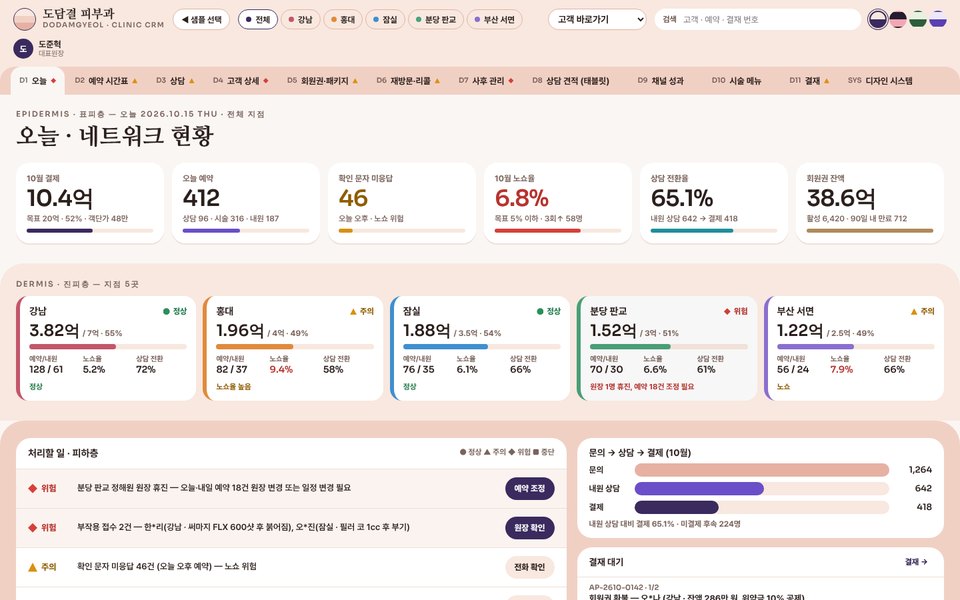The width and height of the screenshot is (960, 600).
Task: Open the D3 상담 tab
Action: (175, 81)
